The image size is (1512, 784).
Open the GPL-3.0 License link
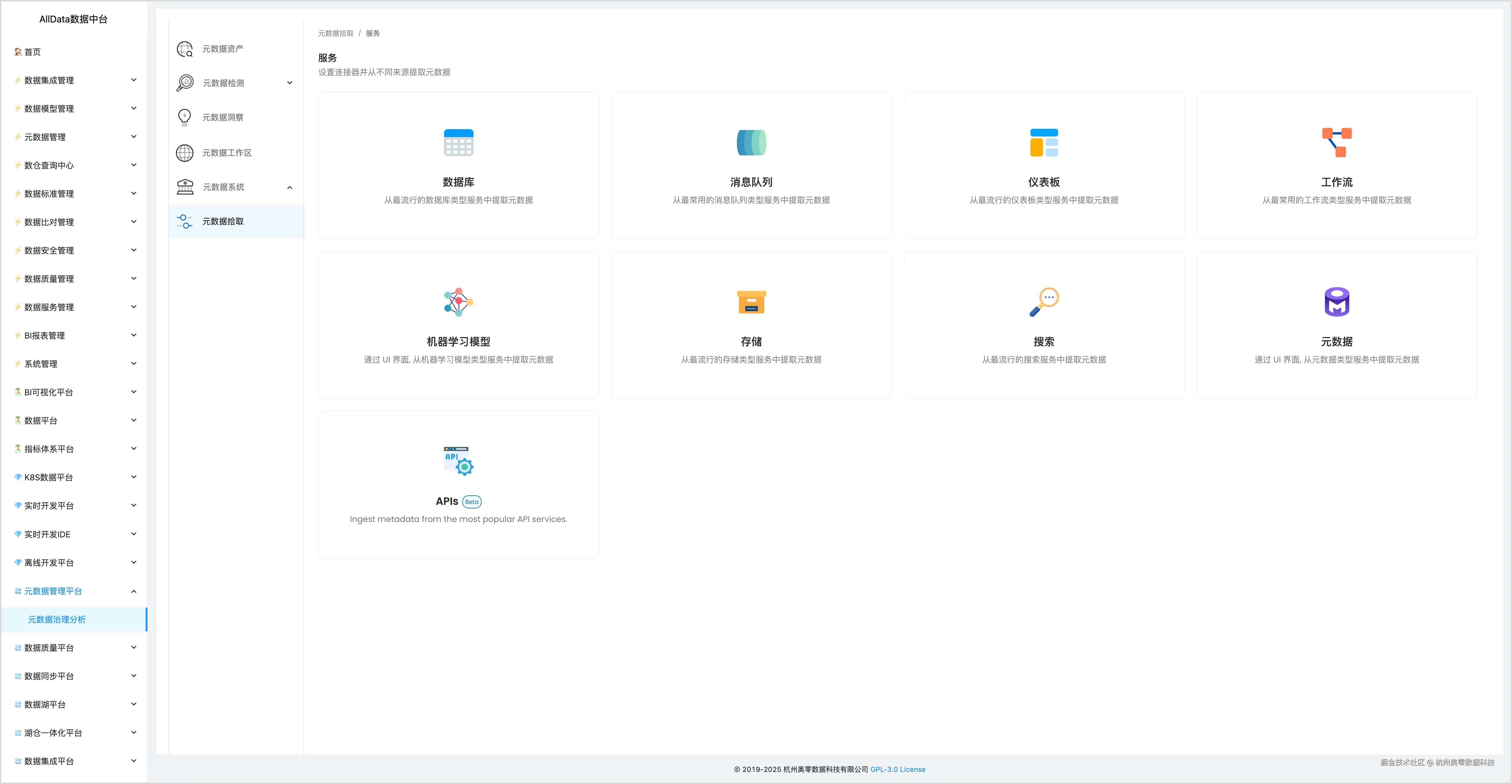pos(898,769)
